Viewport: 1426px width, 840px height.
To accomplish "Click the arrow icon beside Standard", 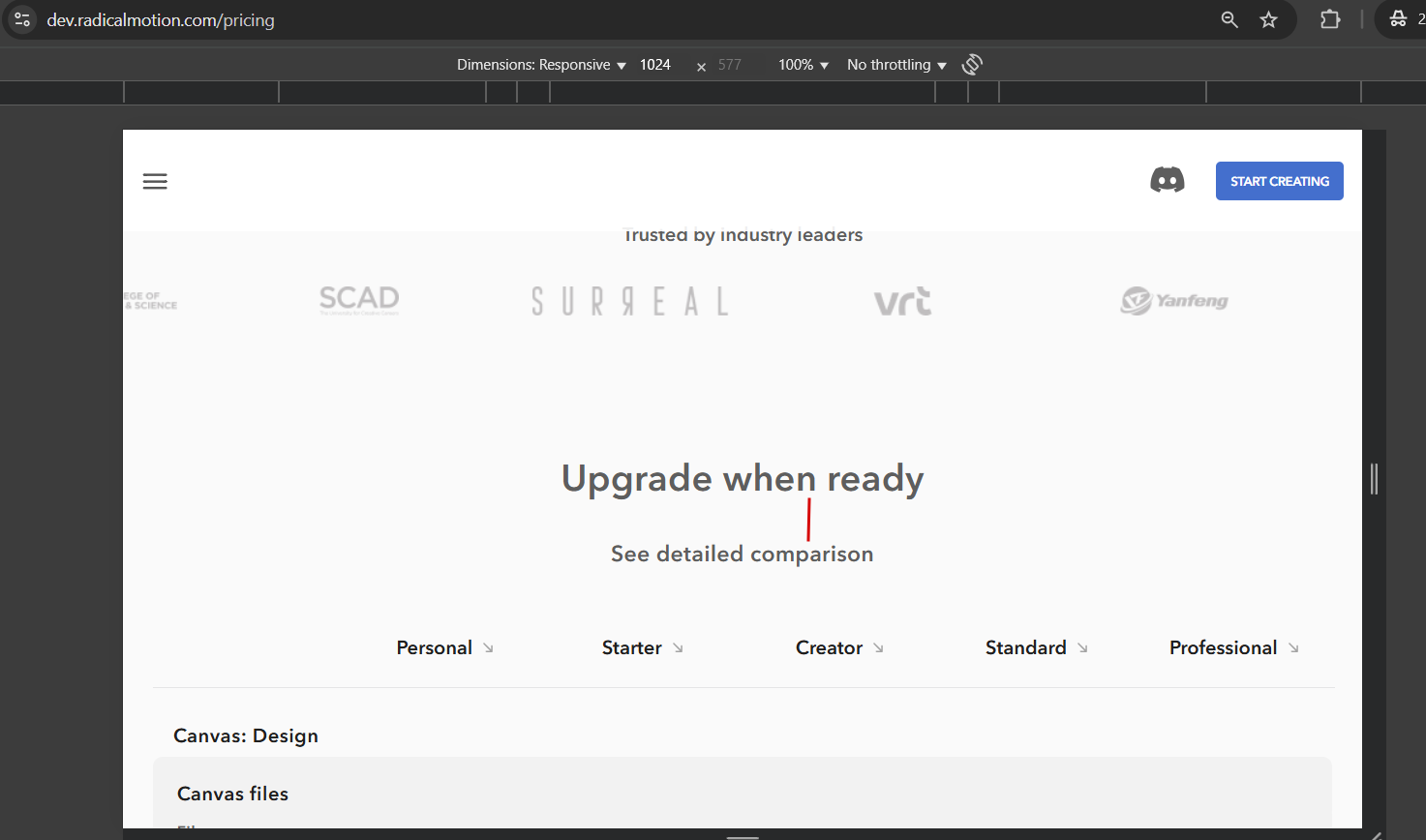I will [x=1082, y=648].
